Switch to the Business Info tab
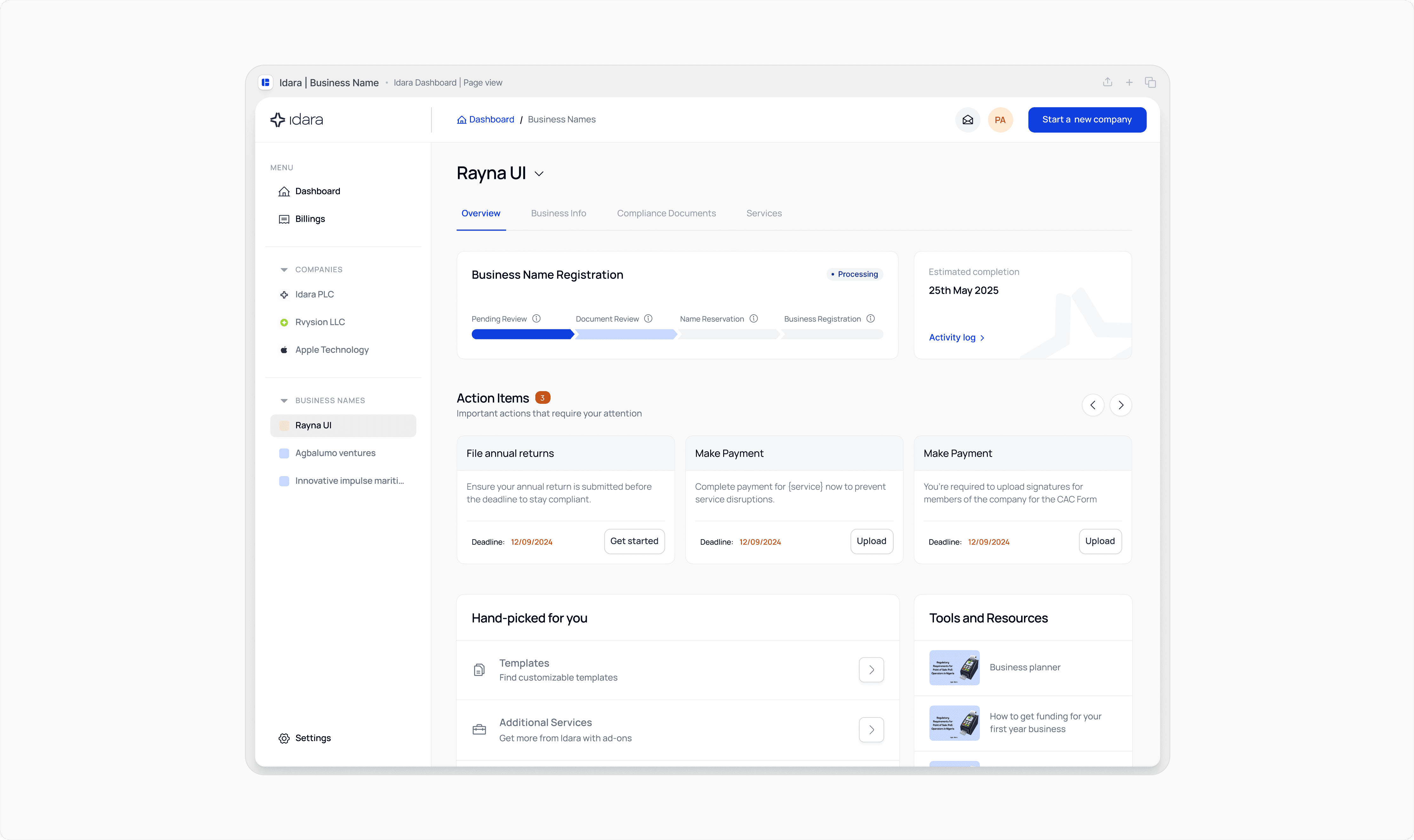Screen dimensions: 1414x840 [558, 213]
